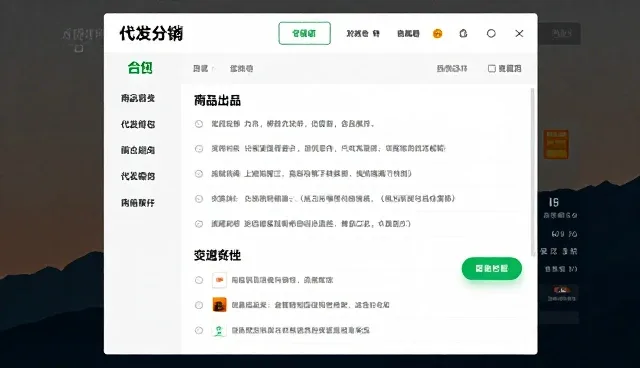The height and width of the screenshot is (368, 640).
Task: Click the dark orange product thumbnail
Action: [219, 305]
